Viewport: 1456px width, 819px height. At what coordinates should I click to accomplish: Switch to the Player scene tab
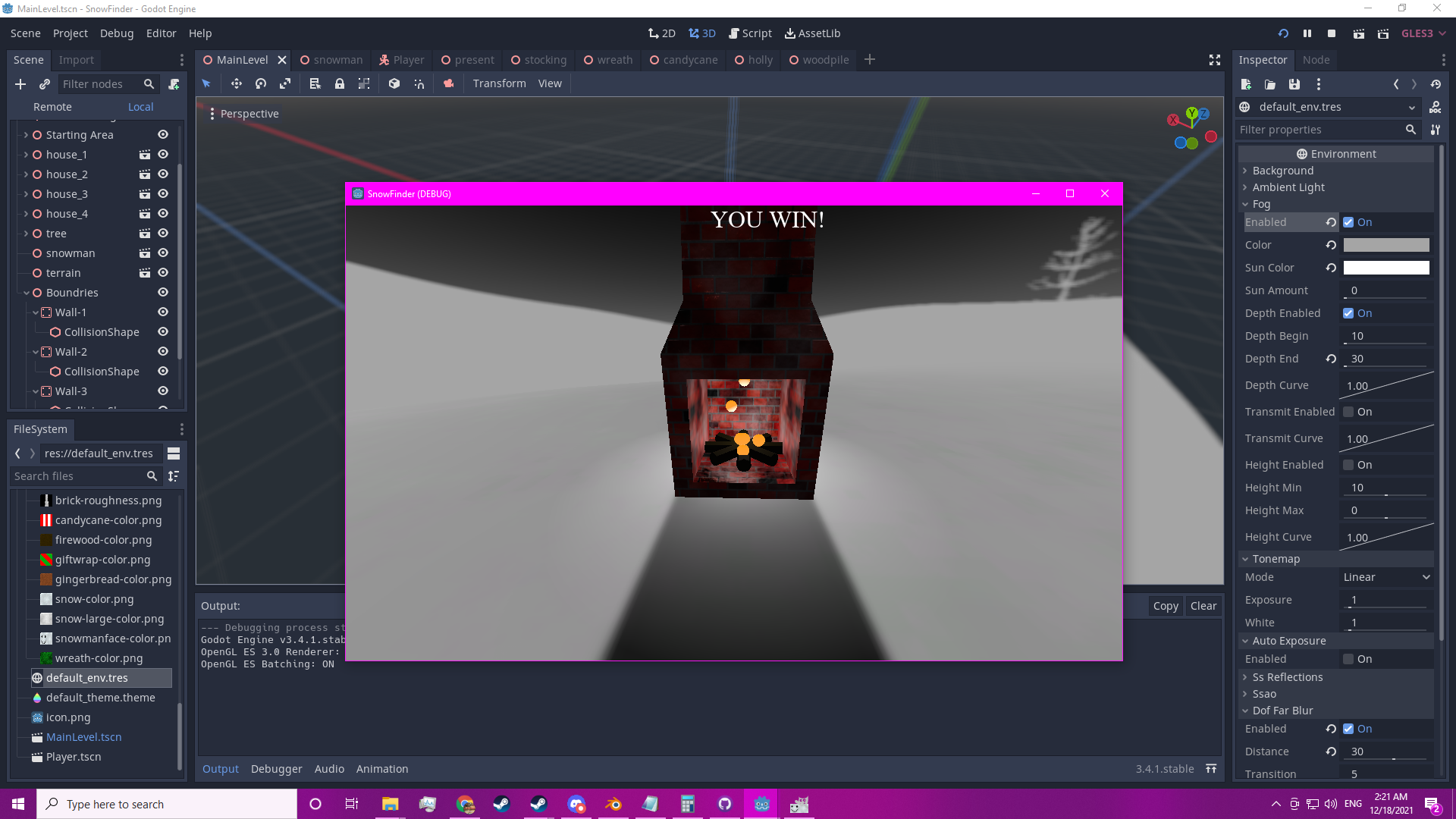tap(402, 60)
